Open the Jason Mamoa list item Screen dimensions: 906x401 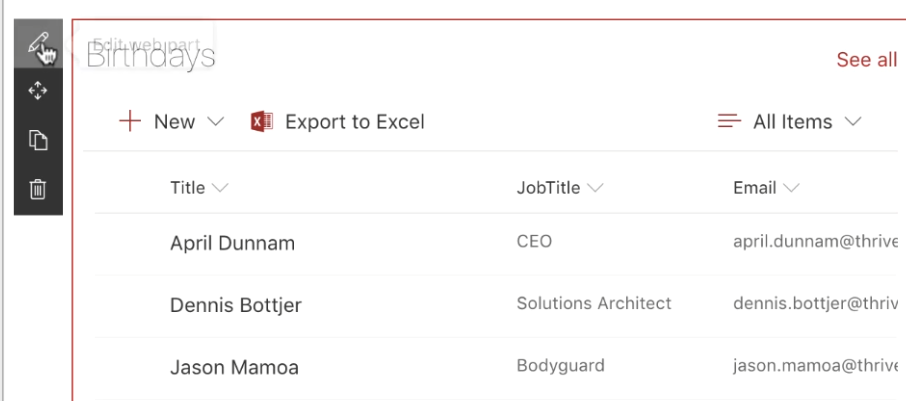[234, 367]
